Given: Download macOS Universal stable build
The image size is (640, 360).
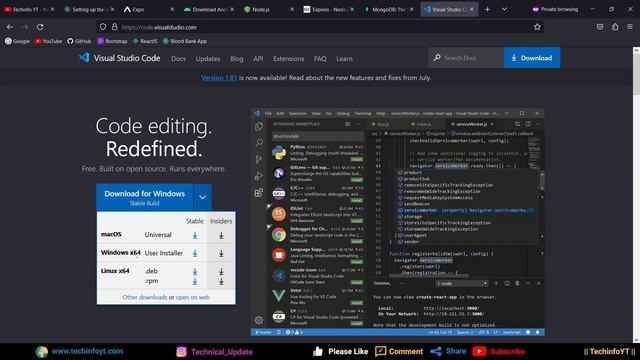Looking at the screenshot, I should pyautogui.click(x=195, y=235).
